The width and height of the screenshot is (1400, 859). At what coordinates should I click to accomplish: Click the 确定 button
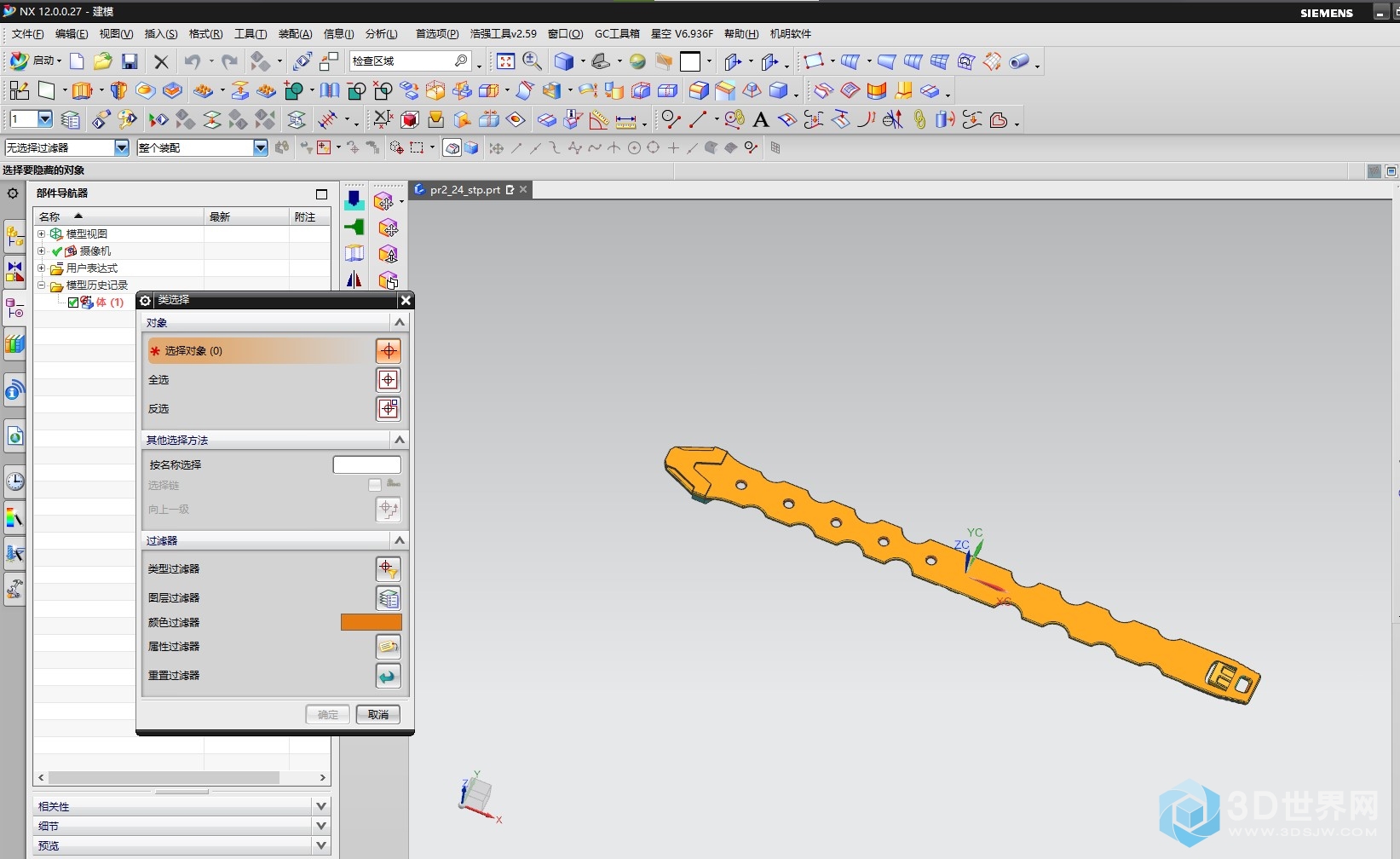[328, 715]
